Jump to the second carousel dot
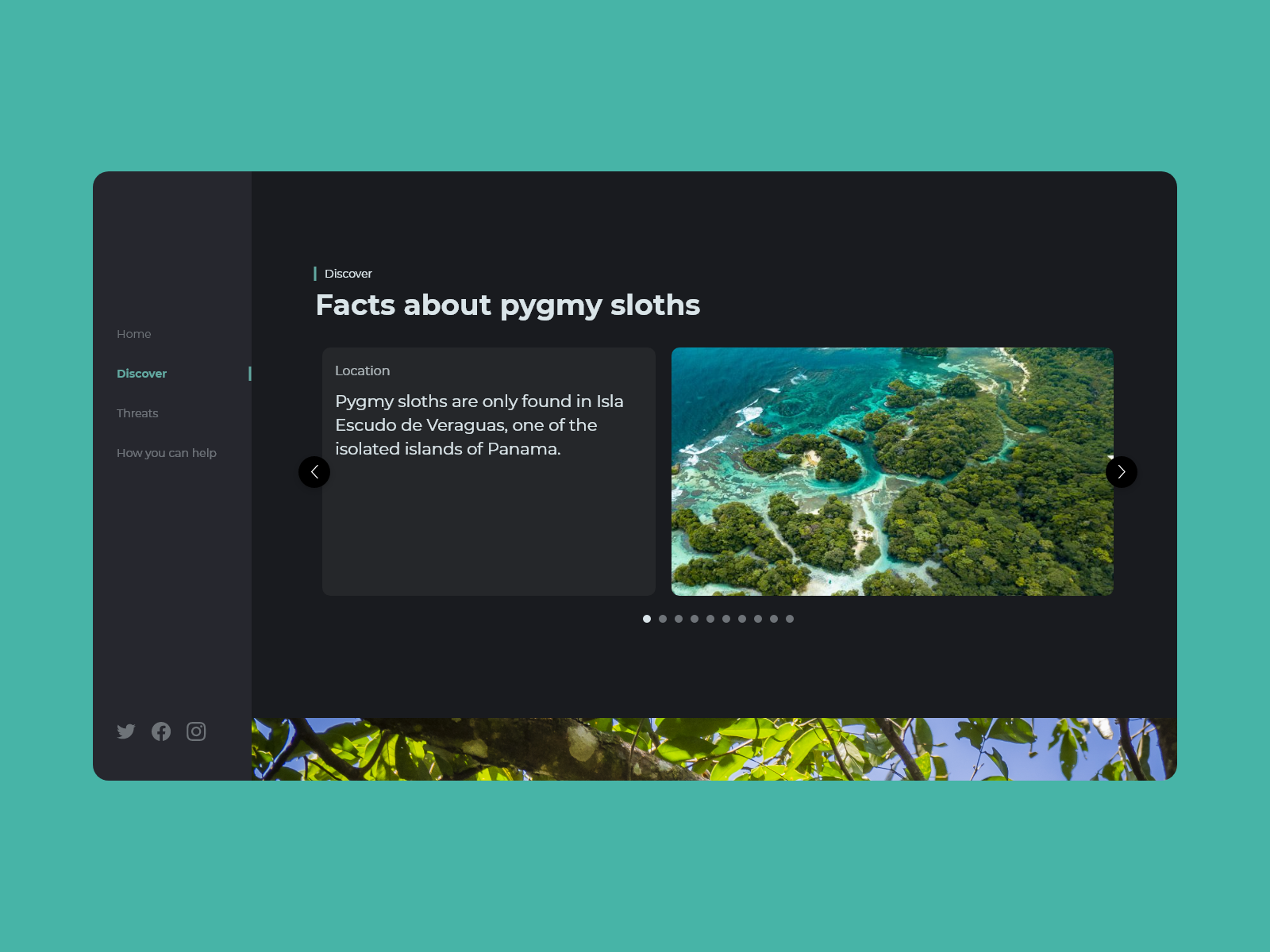The width and height of the screenshot is (1270, 952). click(663, 619)
